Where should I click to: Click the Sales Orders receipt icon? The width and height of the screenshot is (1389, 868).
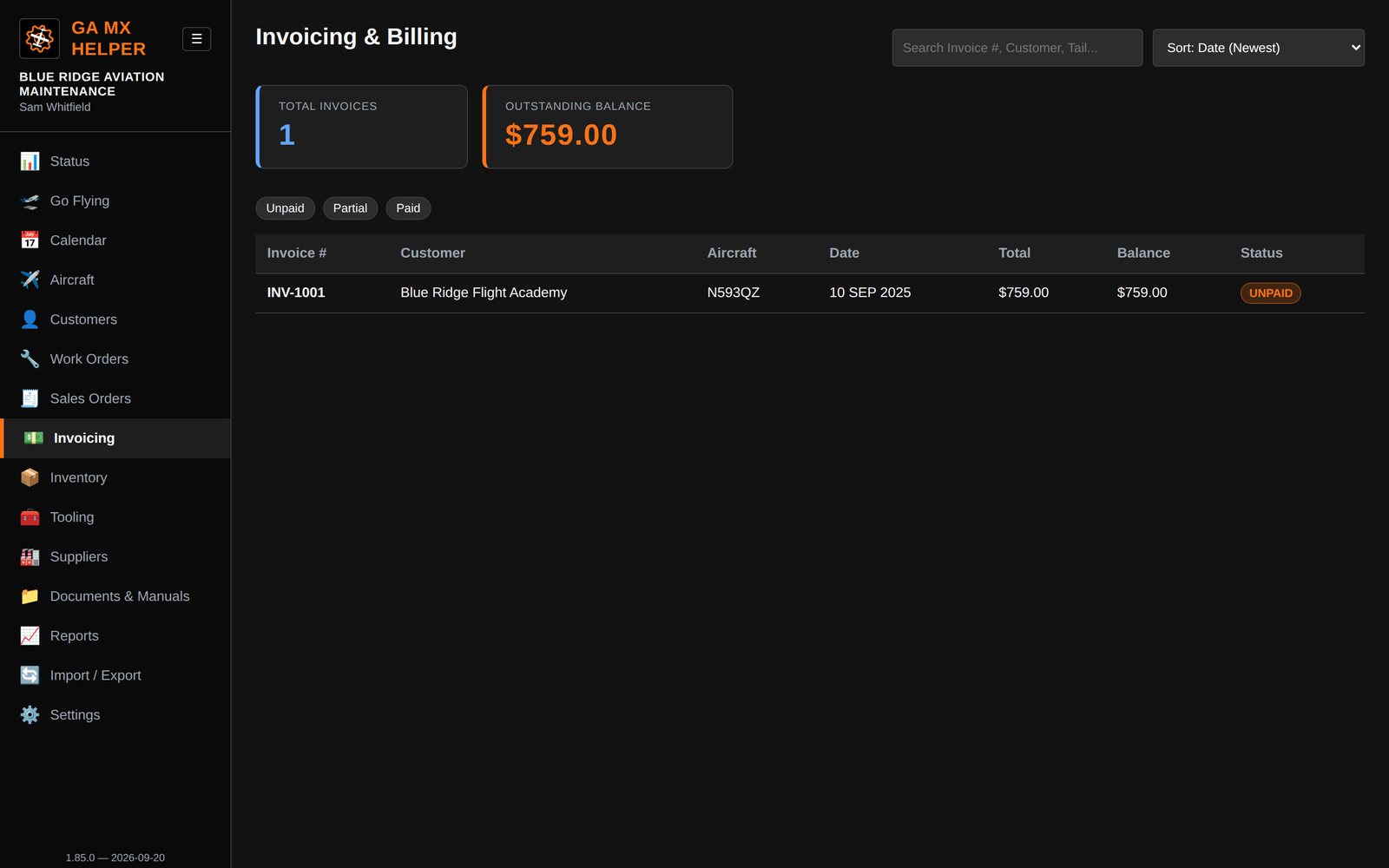30,398
